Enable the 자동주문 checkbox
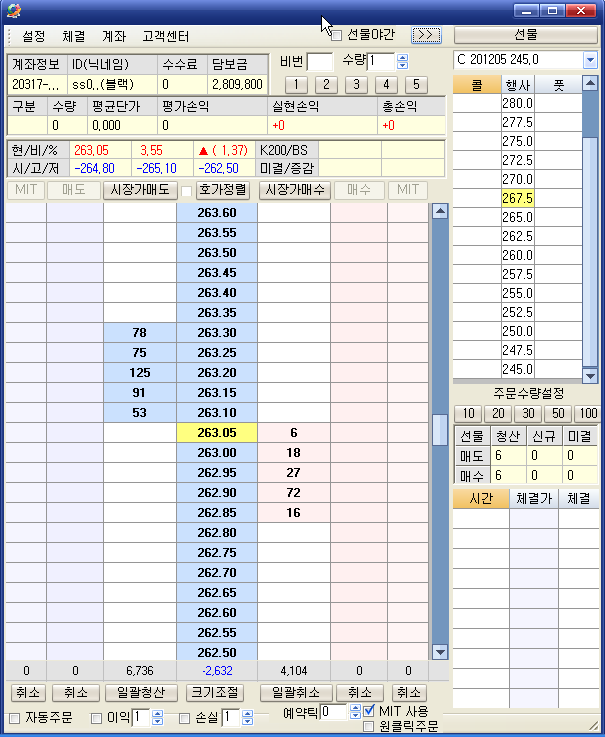 [15, 718]
